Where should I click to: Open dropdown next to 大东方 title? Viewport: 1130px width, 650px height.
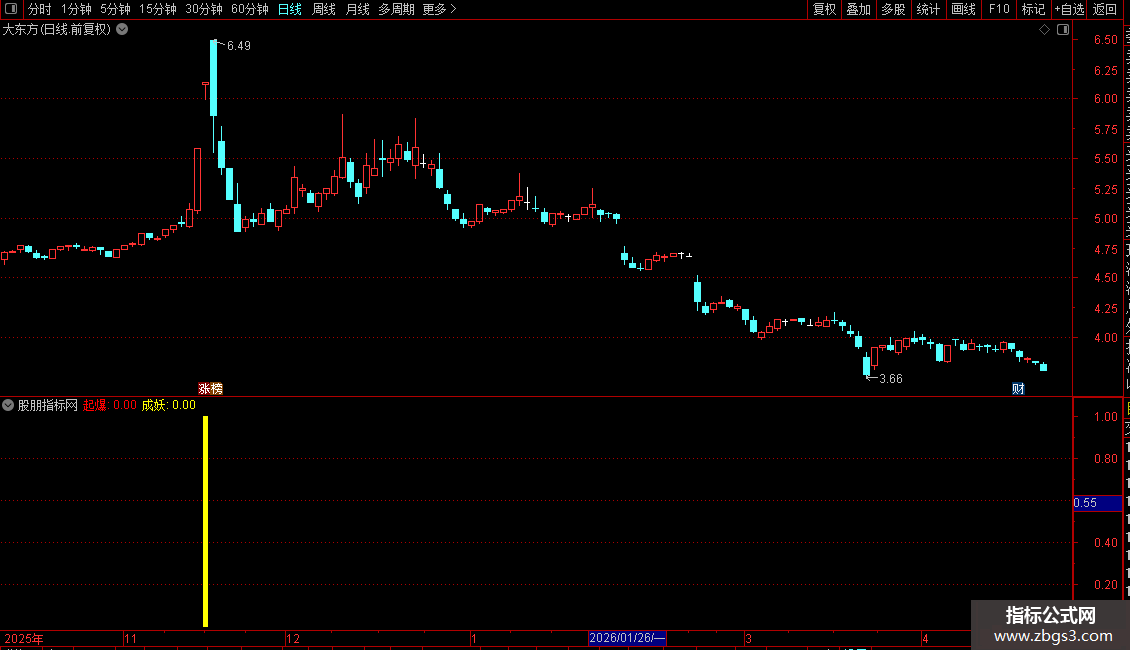[x=123, y=30]
